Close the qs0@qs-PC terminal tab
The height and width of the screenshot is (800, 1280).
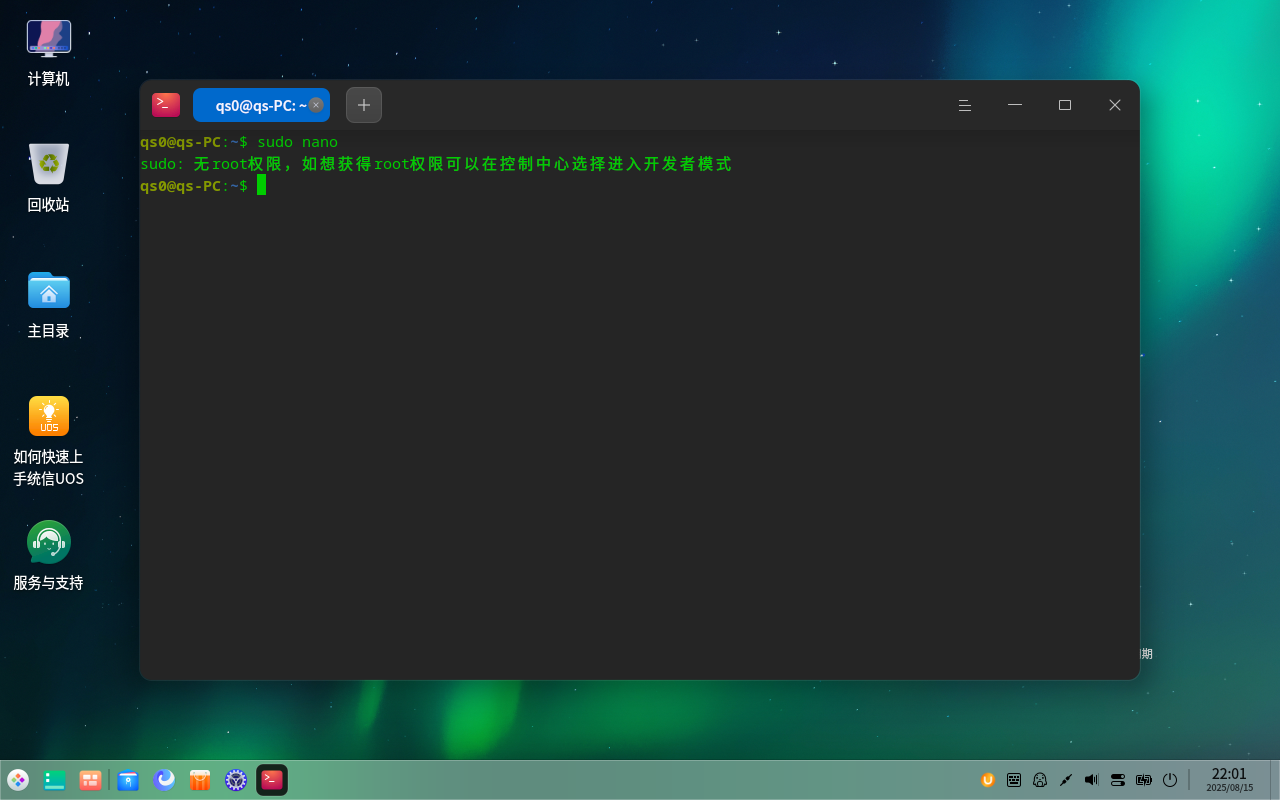pos(316,105)
